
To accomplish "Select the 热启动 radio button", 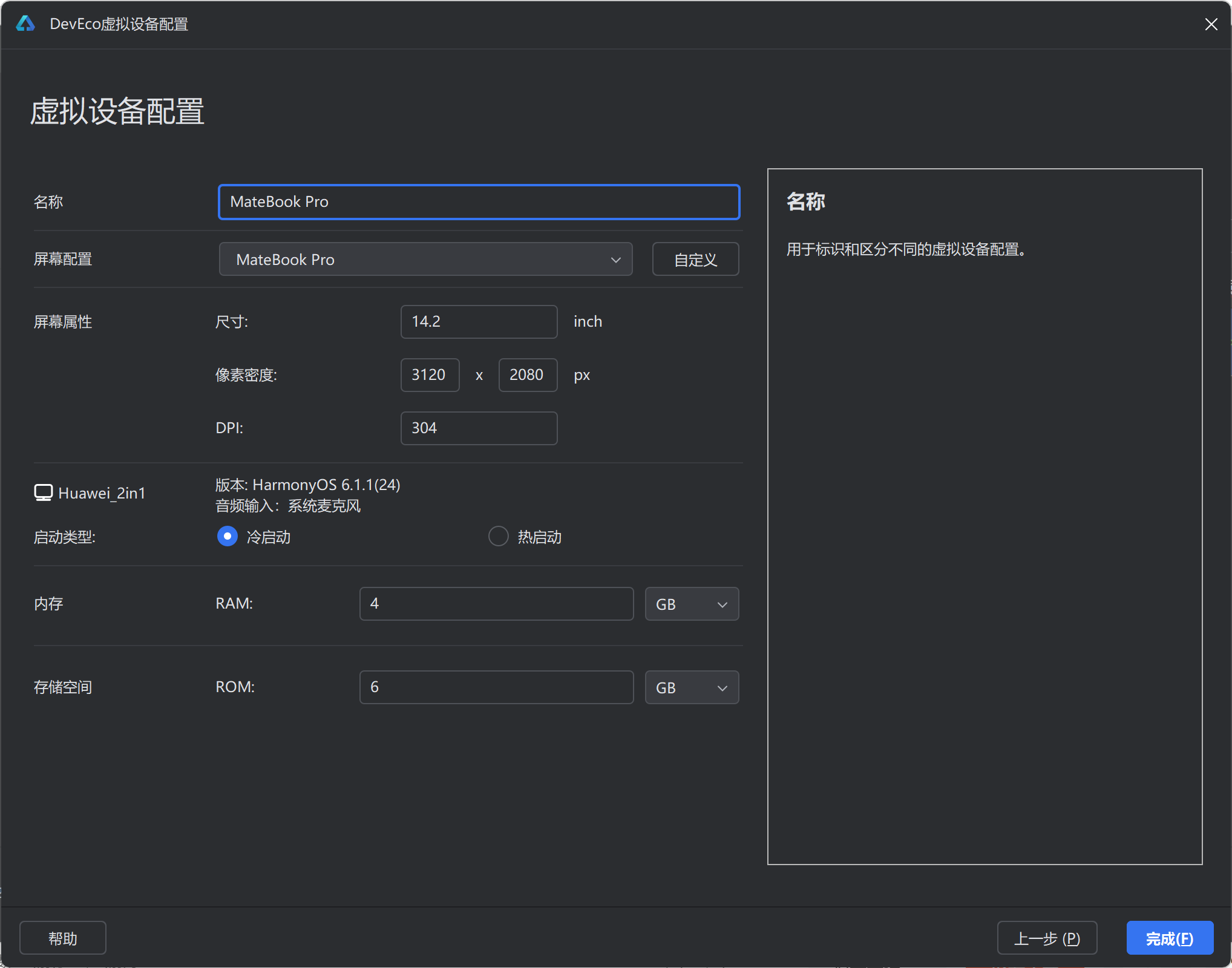I will point(499,537).
